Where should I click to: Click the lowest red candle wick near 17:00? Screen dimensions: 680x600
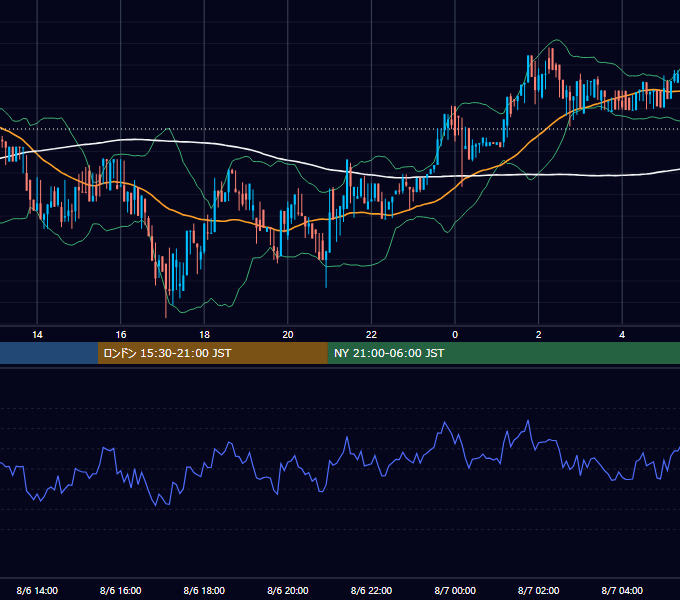point(166,303)
